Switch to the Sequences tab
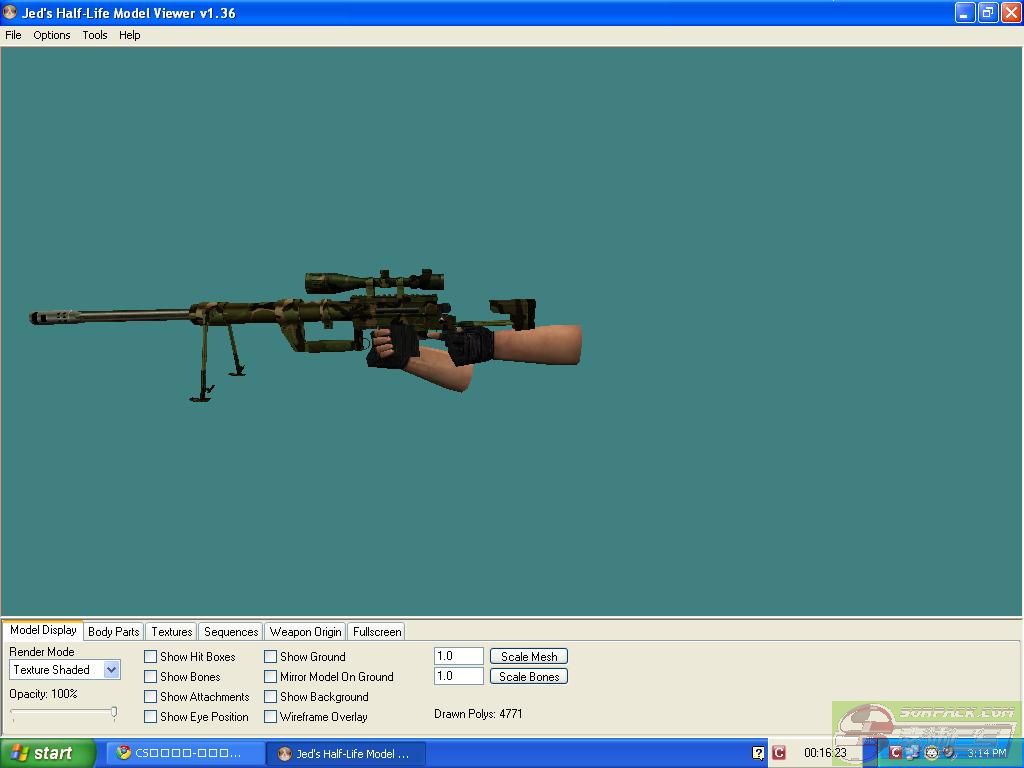 [231, 632]
